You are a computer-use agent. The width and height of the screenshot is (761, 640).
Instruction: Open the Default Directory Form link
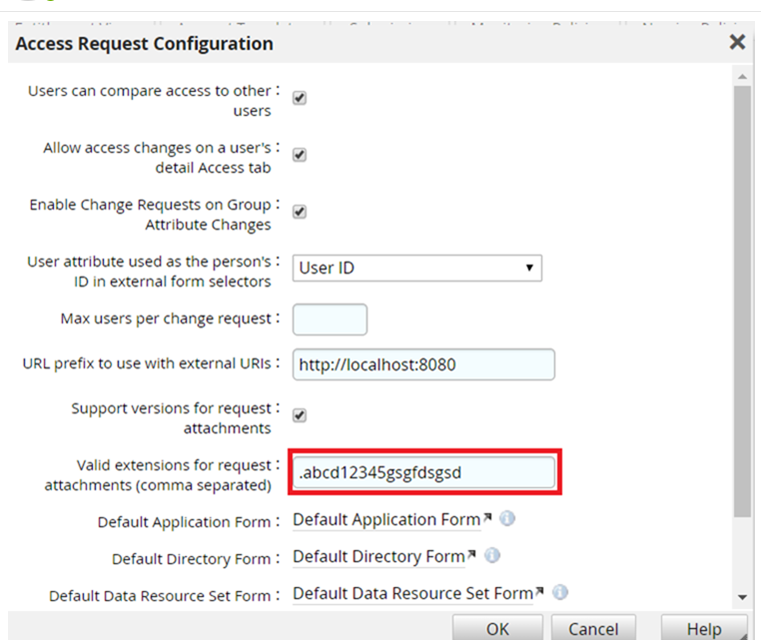pos(378,556)
